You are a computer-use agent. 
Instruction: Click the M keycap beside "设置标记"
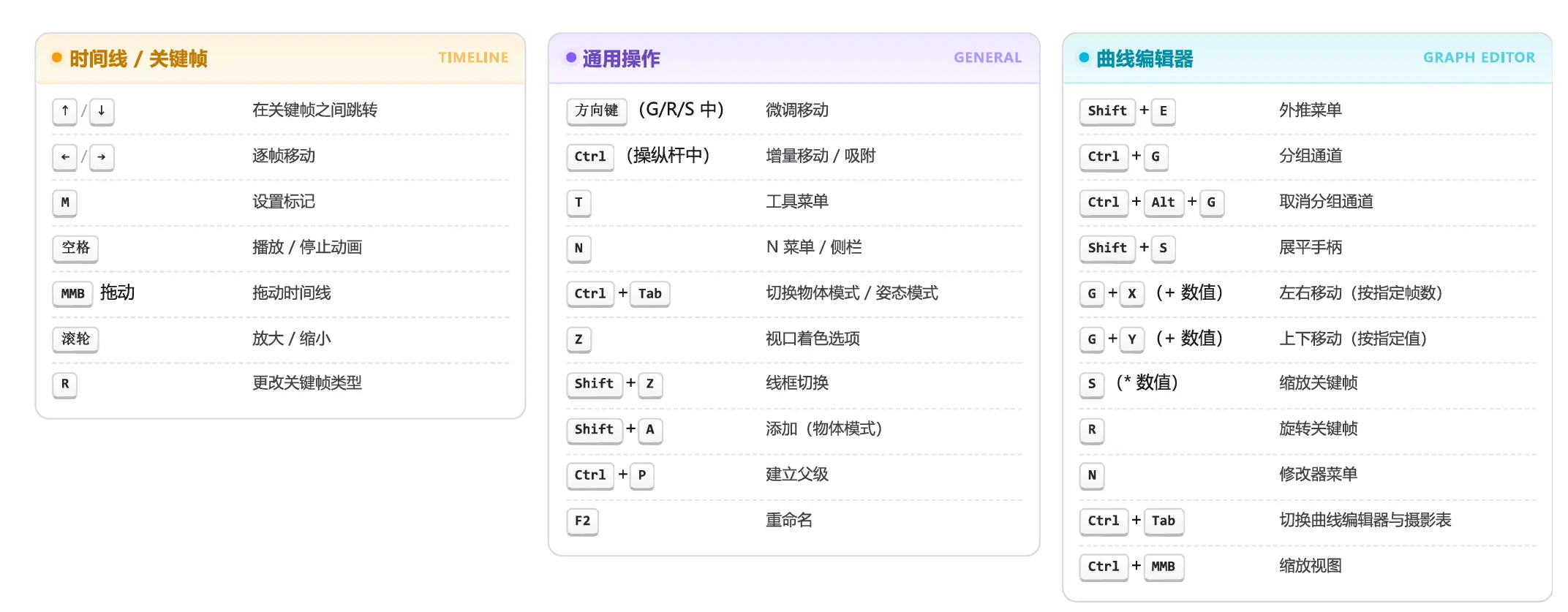click(x=65, y=203)
